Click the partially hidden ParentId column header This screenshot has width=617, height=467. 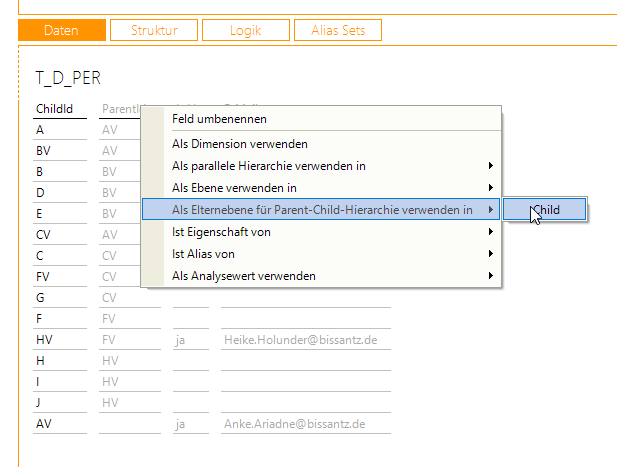[x=120, y=108]
